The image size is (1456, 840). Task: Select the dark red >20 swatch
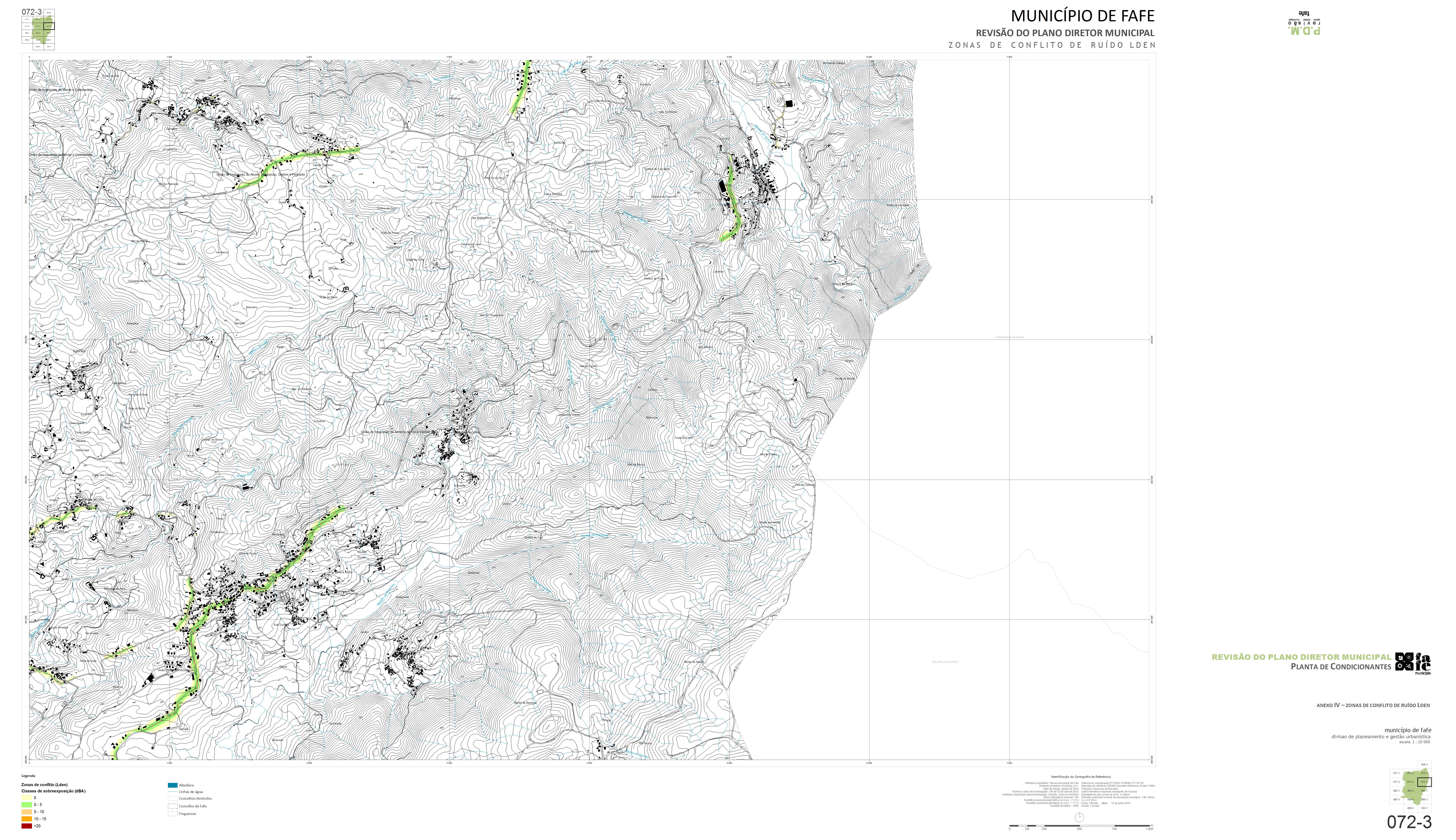[26, 826]
